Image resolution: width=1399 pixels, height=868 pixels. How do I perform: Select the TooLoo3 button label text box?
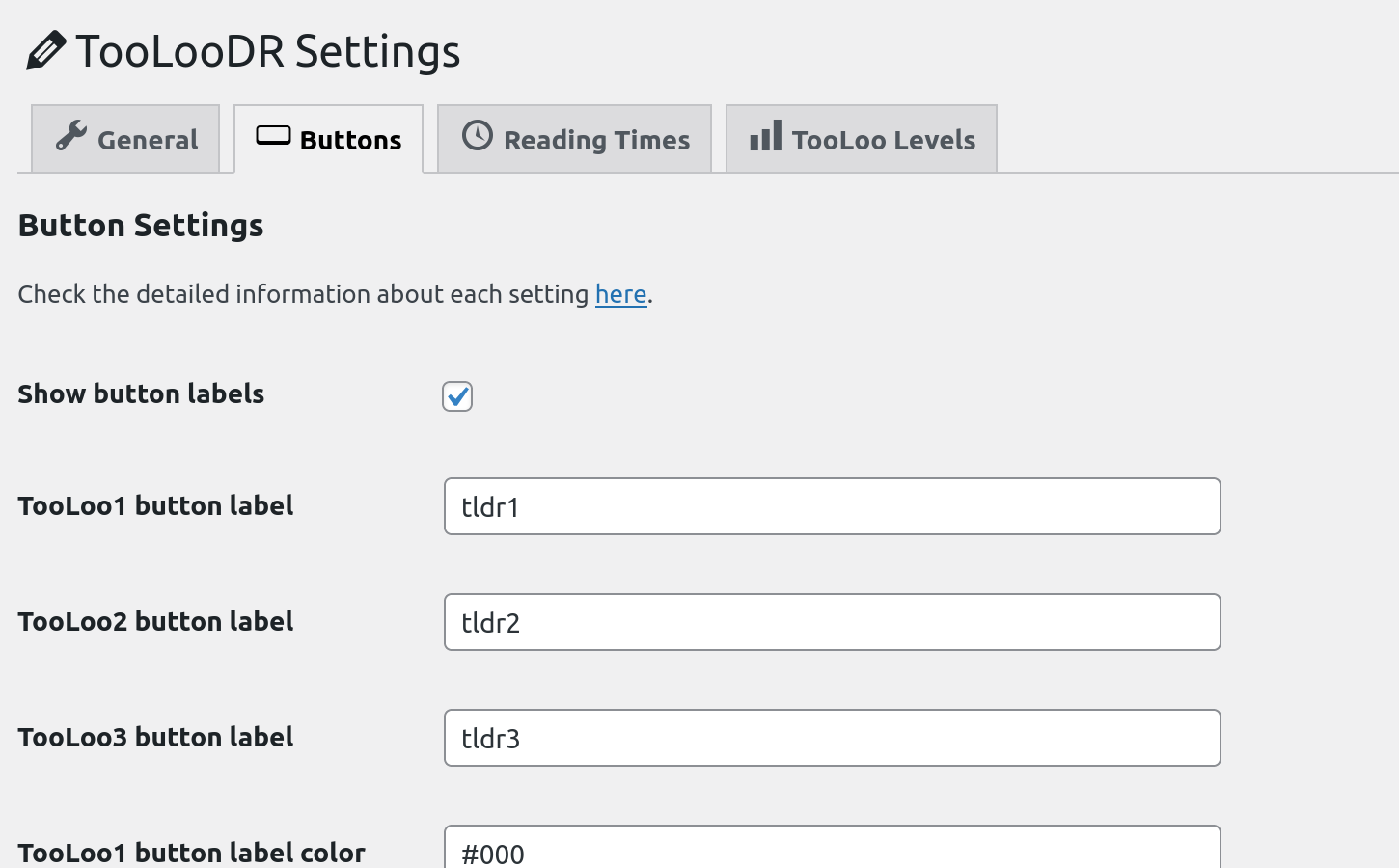point(832,738)
